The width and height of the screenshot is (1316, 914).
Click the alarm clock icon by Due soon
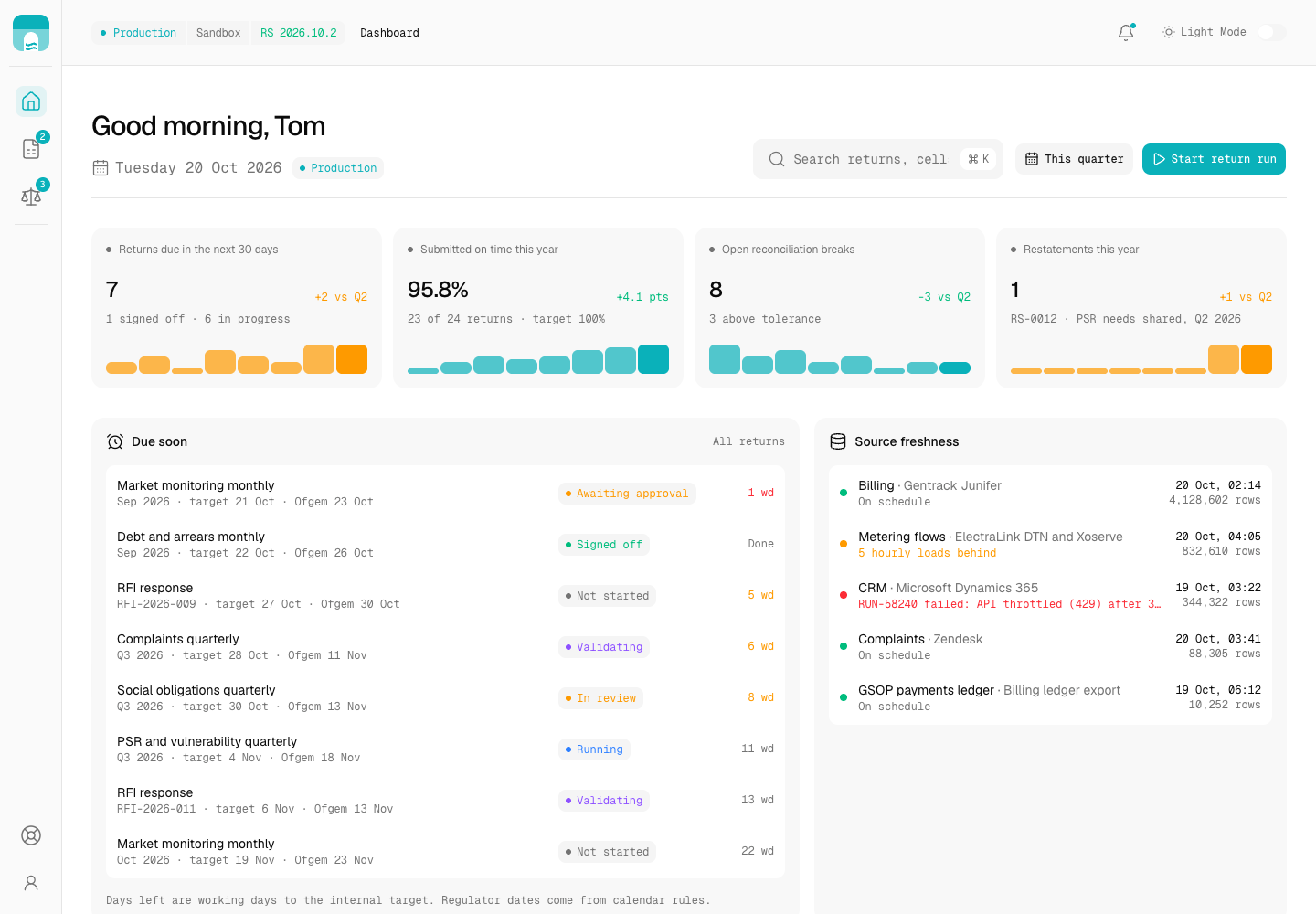tap(115, 441)
